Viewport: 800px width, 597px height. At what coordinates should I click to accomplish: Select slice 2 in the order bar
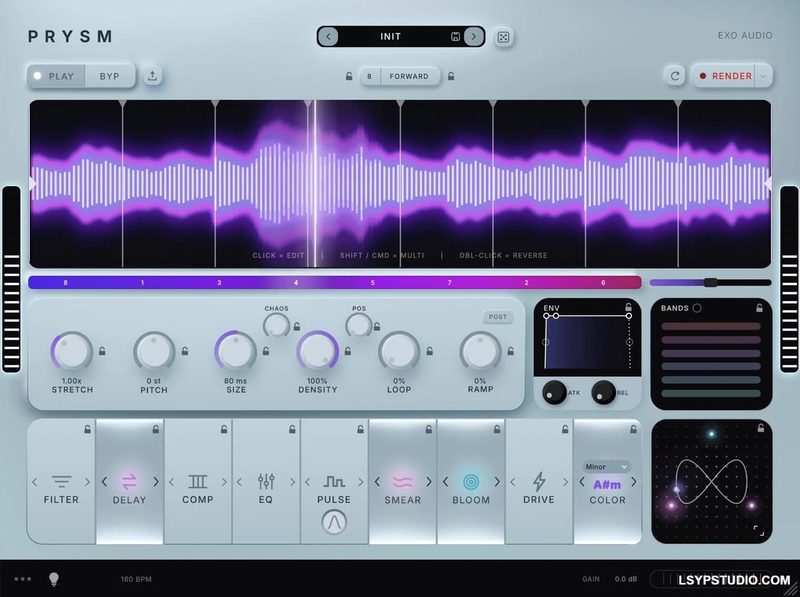[527, 283]
